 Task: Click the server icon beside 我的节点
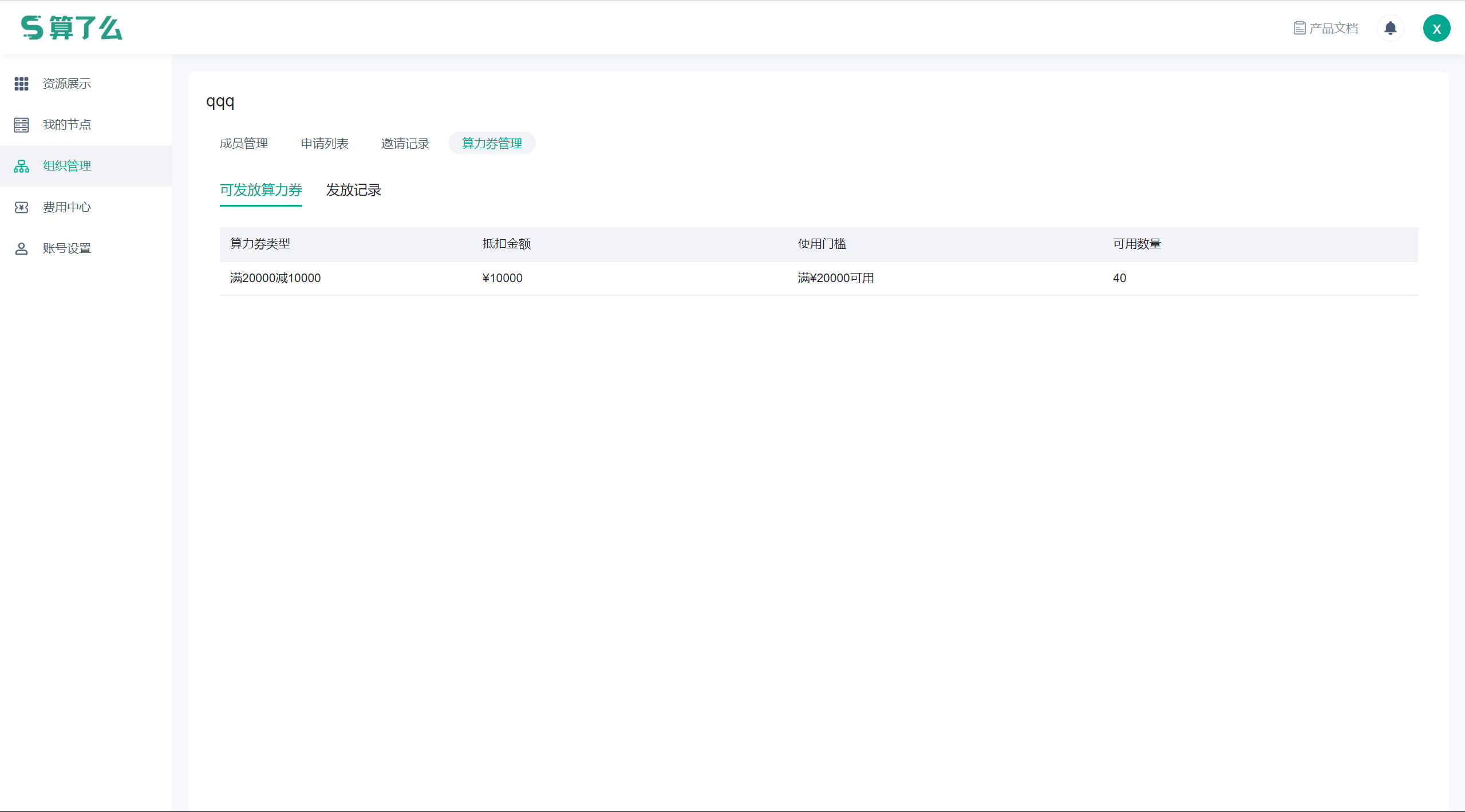pos(21,125)
